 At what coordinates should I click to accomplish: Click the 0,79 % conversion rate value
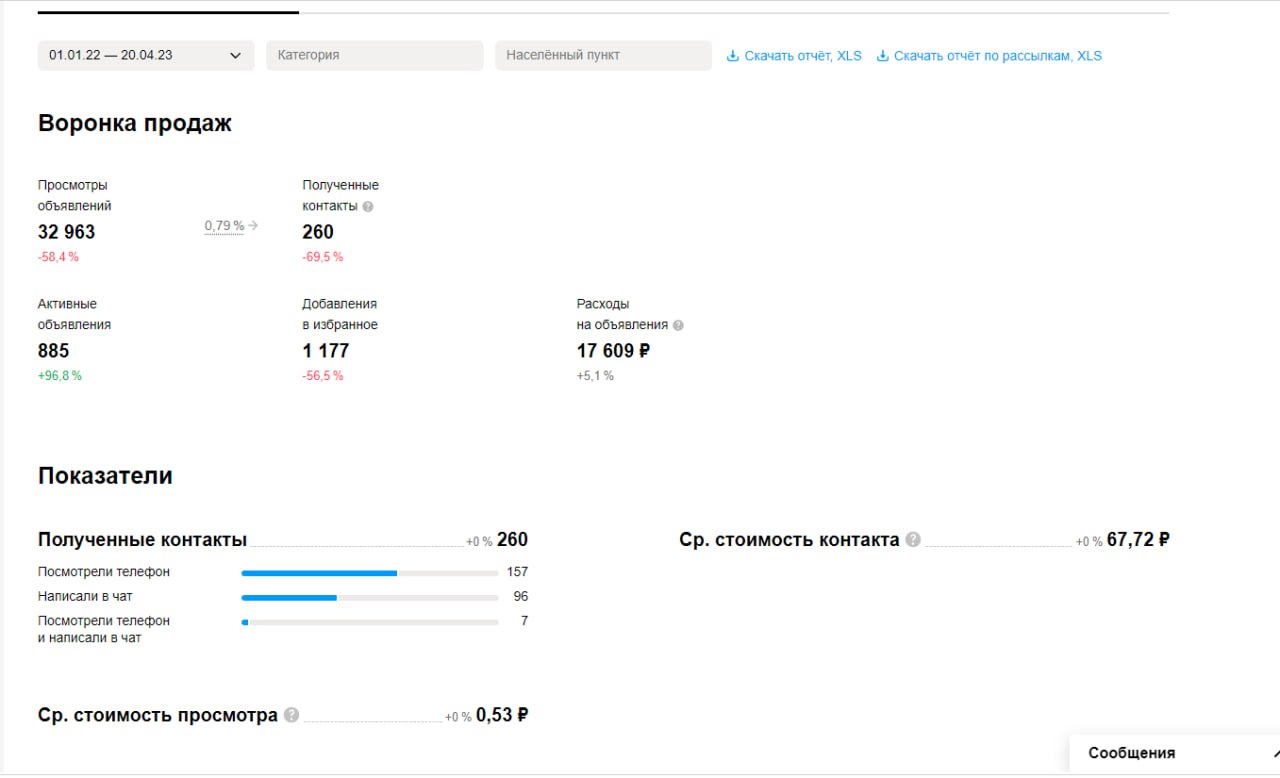(224, 226)
